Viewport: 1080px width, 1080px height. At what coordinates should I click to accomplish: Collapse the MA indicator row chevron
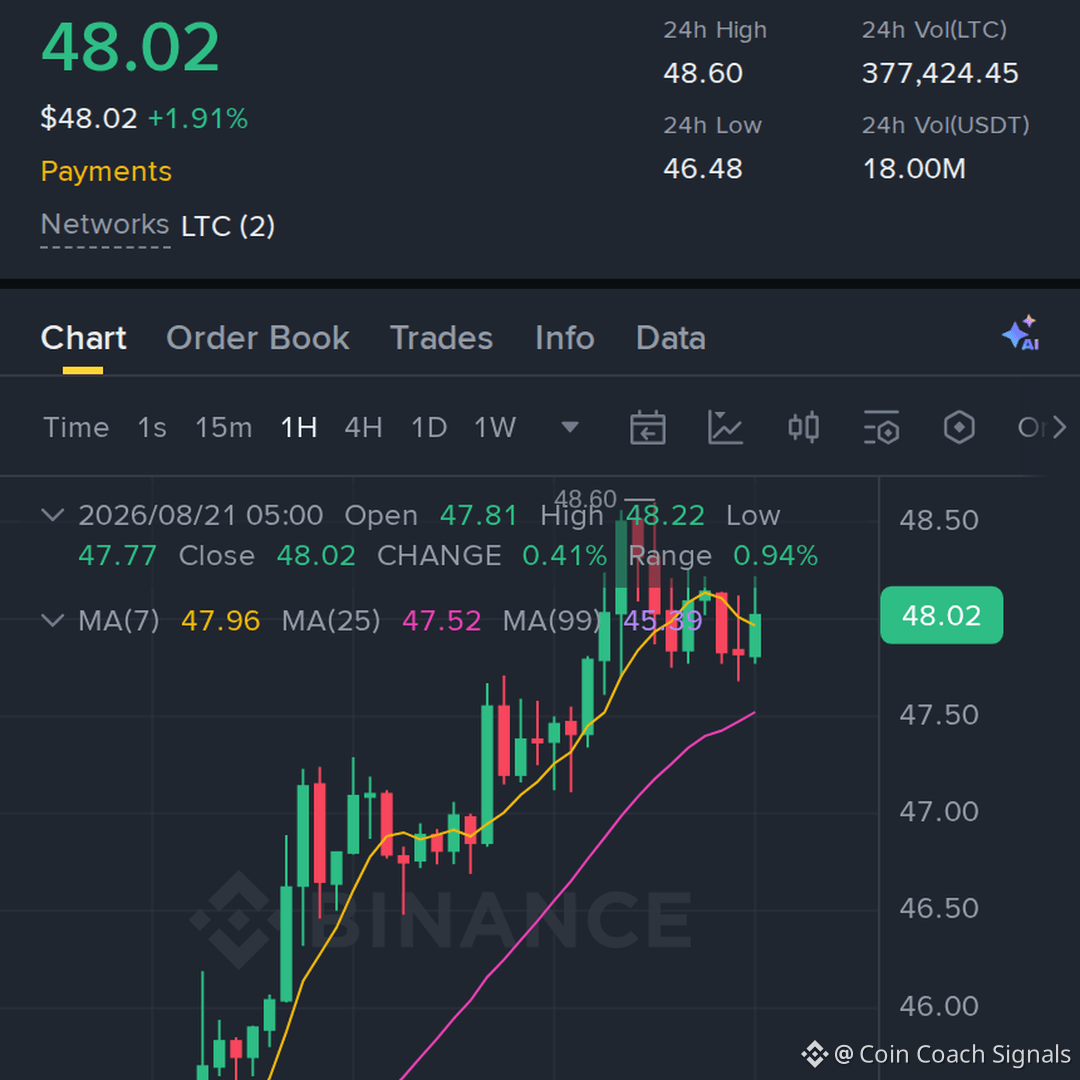53,621
